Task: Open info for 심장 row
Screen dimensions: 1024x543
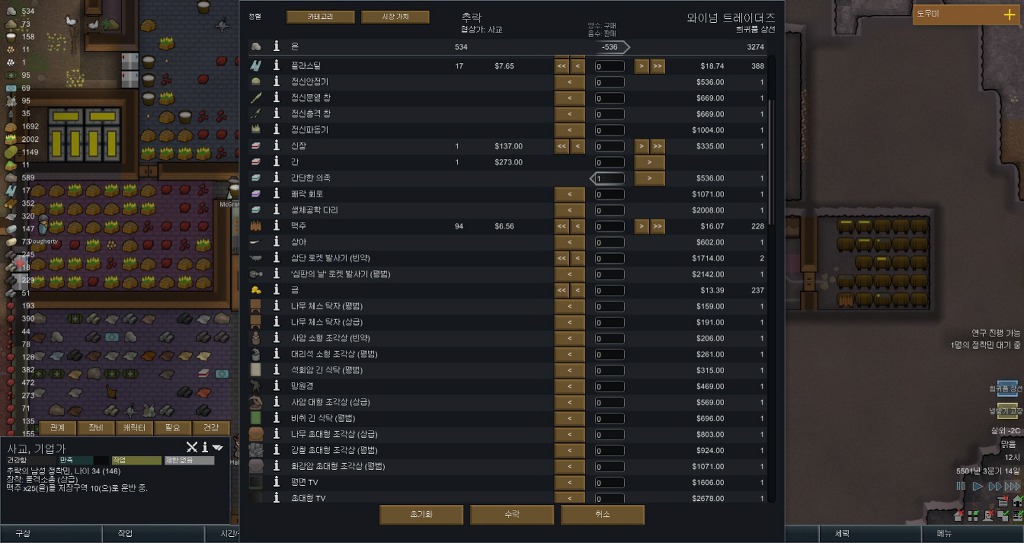Action: pyautogui.click(x=276, y=146)
